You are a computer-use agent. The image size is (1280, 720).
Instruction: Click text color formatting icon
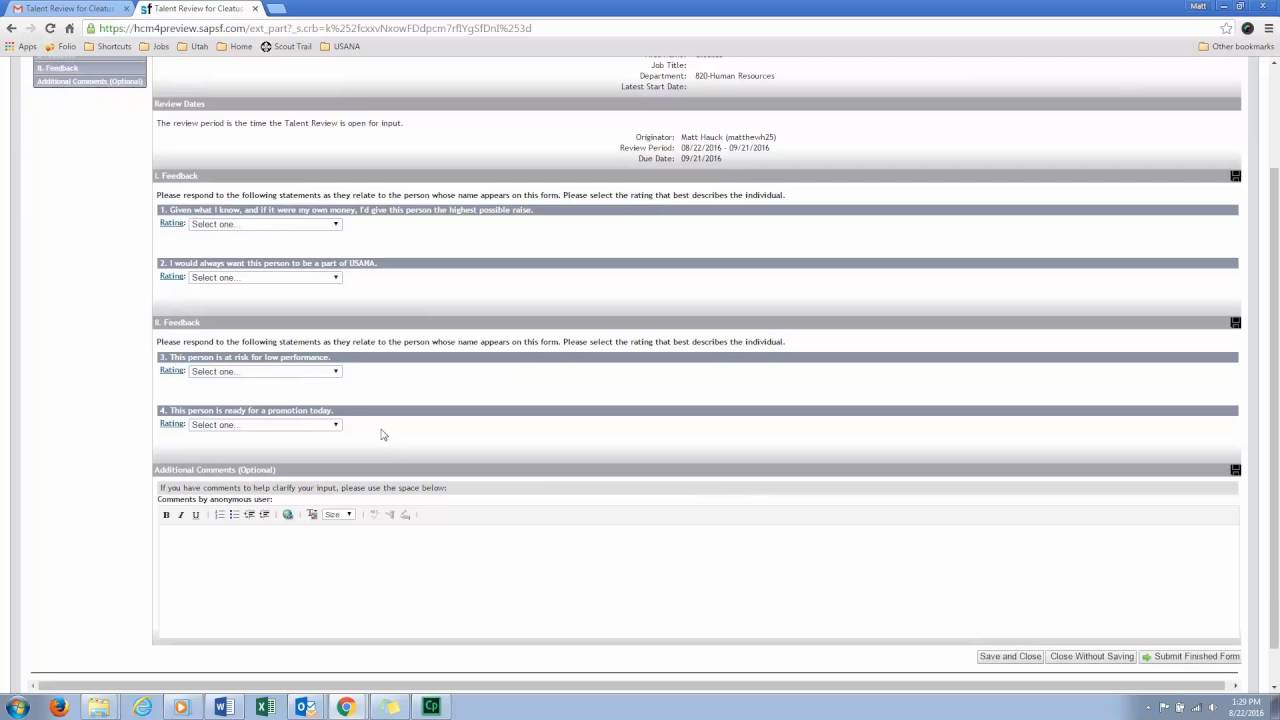tap(312, 515)
